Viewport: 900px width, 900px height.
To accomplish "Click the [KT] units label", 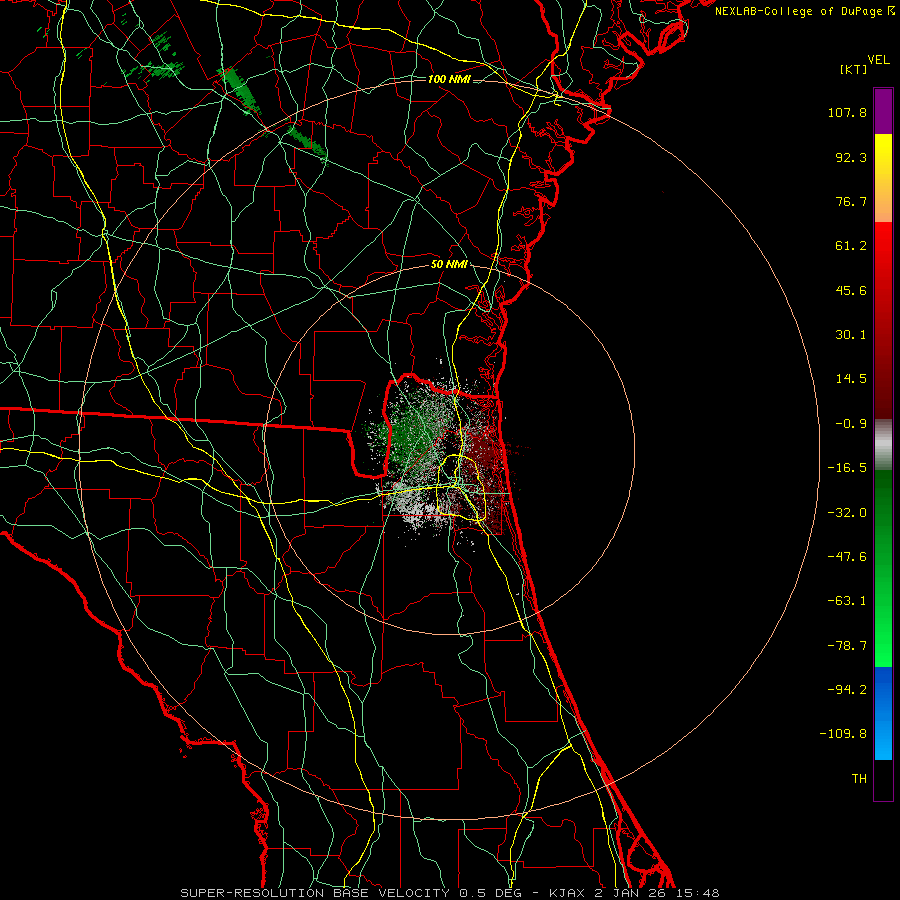I will tap(854, 69).
